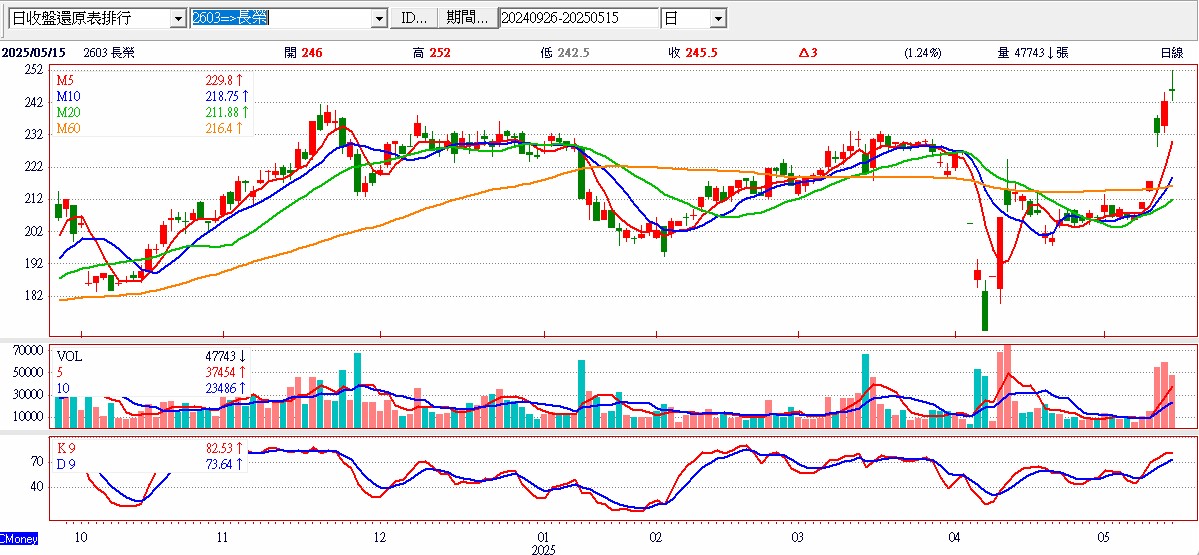Image resolution: width=1199 pixels, height=555 pixels.
Task: Click the volume 量 47743 張 header
Action: click(x=1033, y=53)
